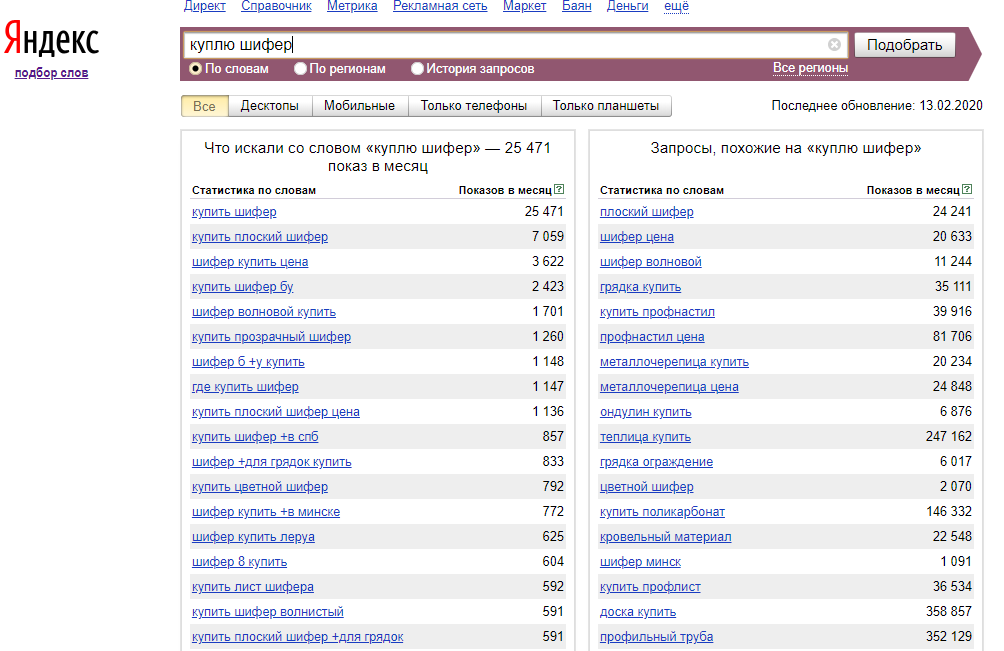
Task: Open the 'купить шифер' query link
Action: point(234,212)
